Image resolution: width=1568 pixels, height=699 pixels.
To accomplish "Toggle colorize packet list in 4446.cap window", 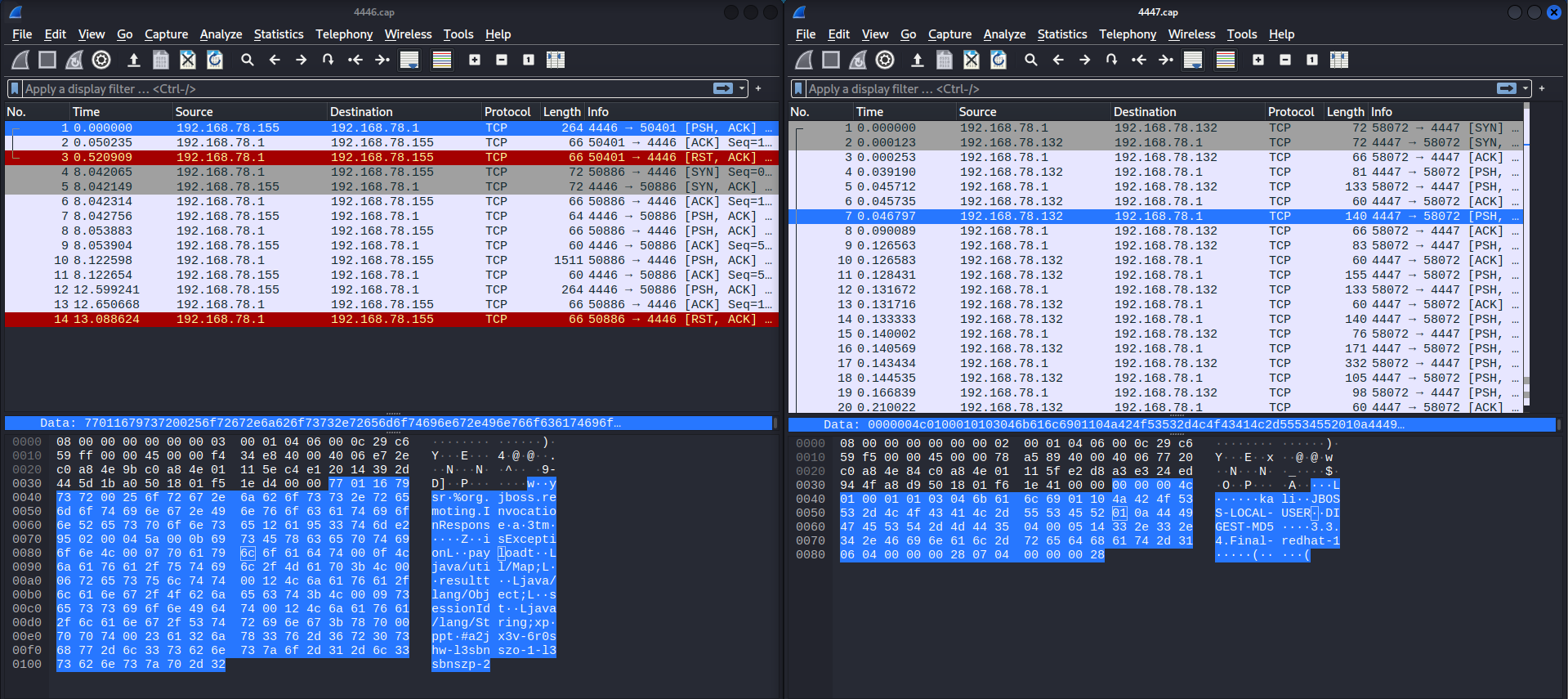I will (x=442, y=60).
